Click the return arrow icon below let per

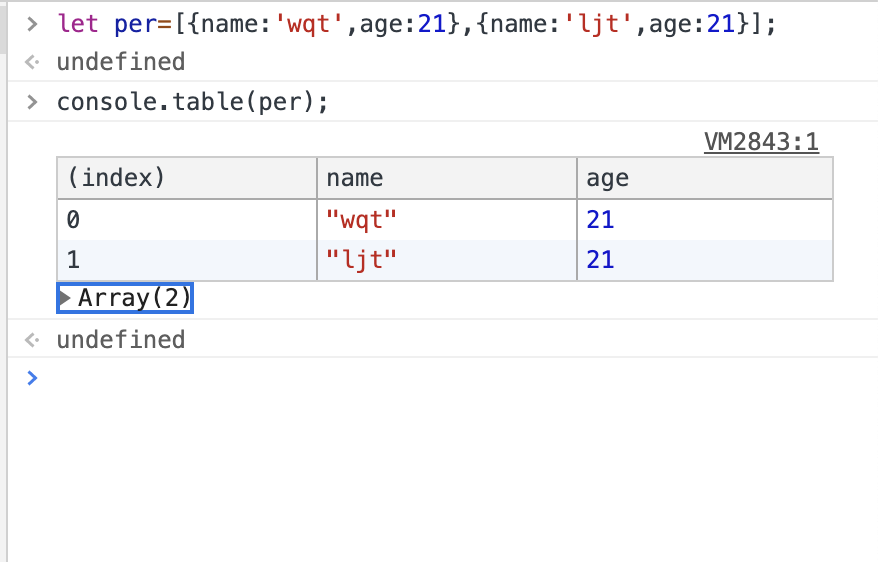tap(32, 62)
